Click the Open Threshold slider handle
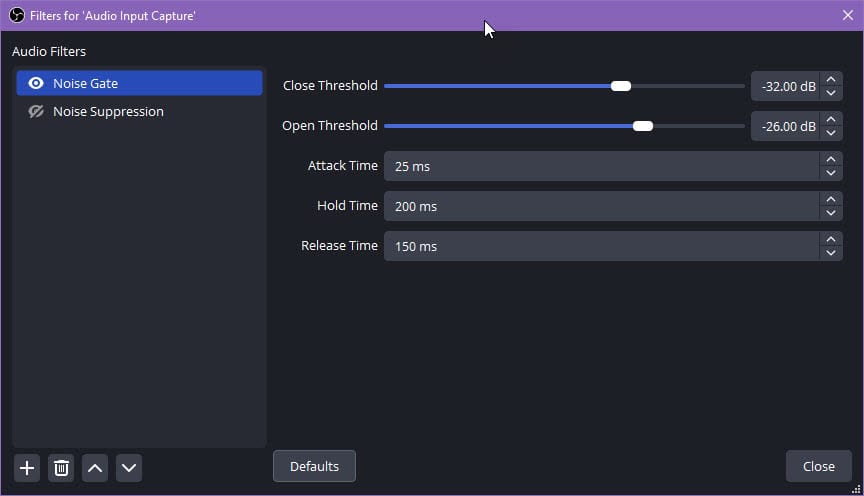The height and width of the screenshot is (496, 864). [642, 126]
